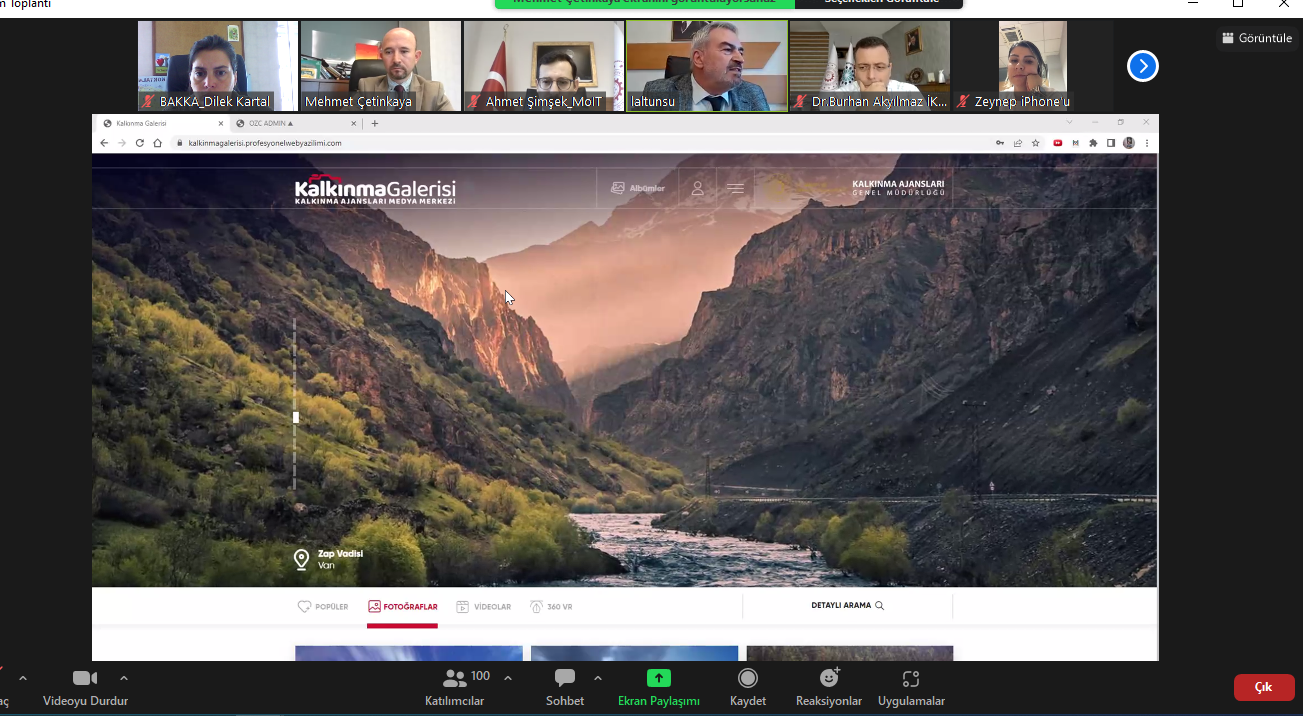Start recording with the Kaydet button
This screenshot has height=716, width=1303.
tap(747, 679)
